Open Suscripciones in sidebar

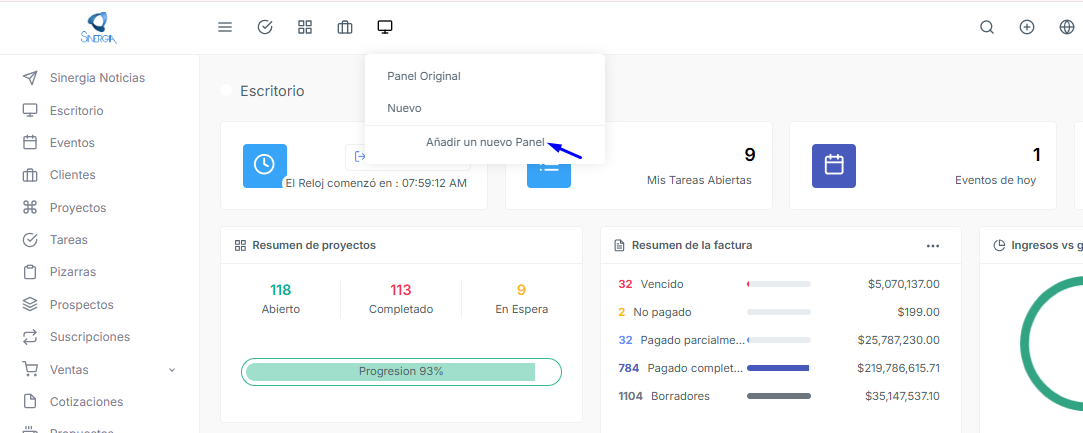[x=90, y=337]
